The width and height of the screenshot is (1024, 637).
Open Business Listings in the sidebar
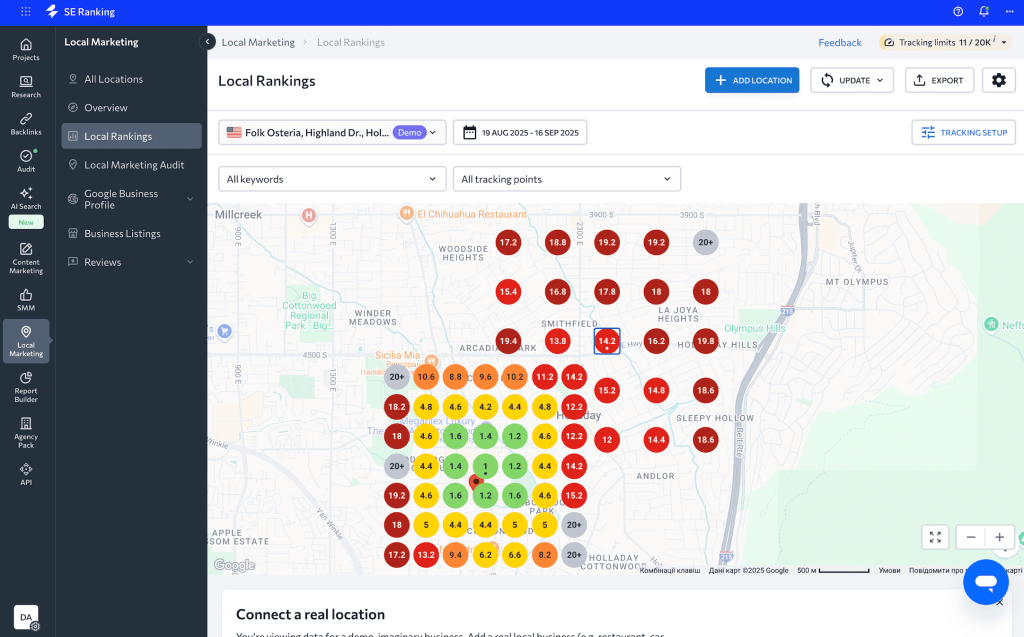tap(122, 234)
